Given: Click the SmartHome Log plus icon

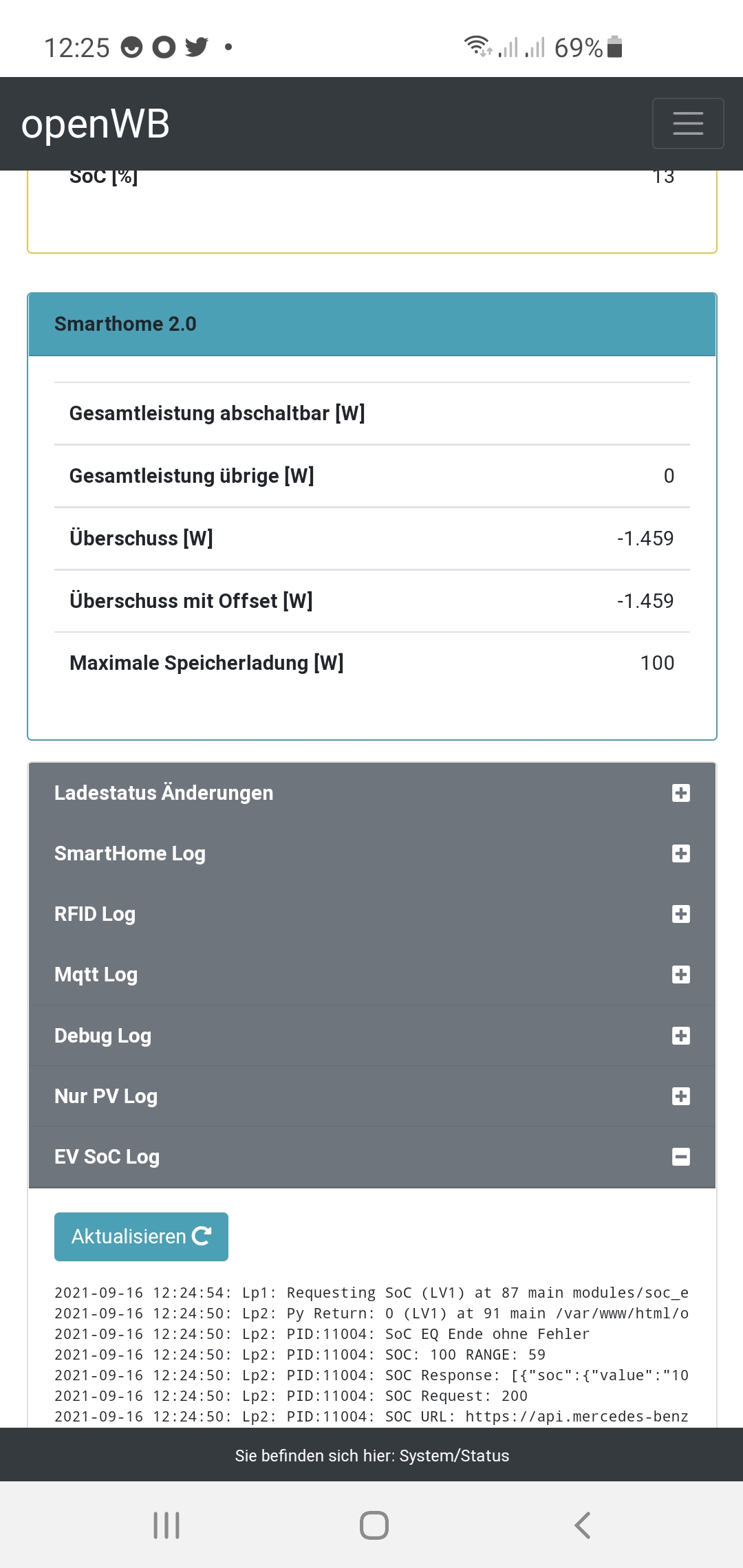Looking at the screenshot, I should [680, 853].
